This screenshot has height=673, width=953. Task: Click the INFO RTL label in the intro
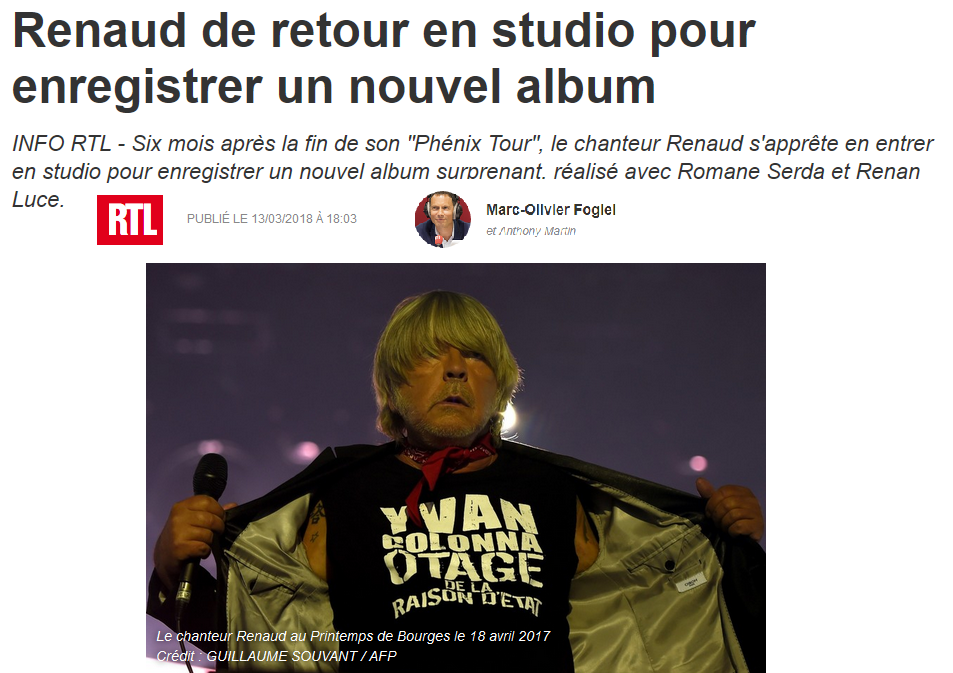pyautogui.click(x=61, y=144)
